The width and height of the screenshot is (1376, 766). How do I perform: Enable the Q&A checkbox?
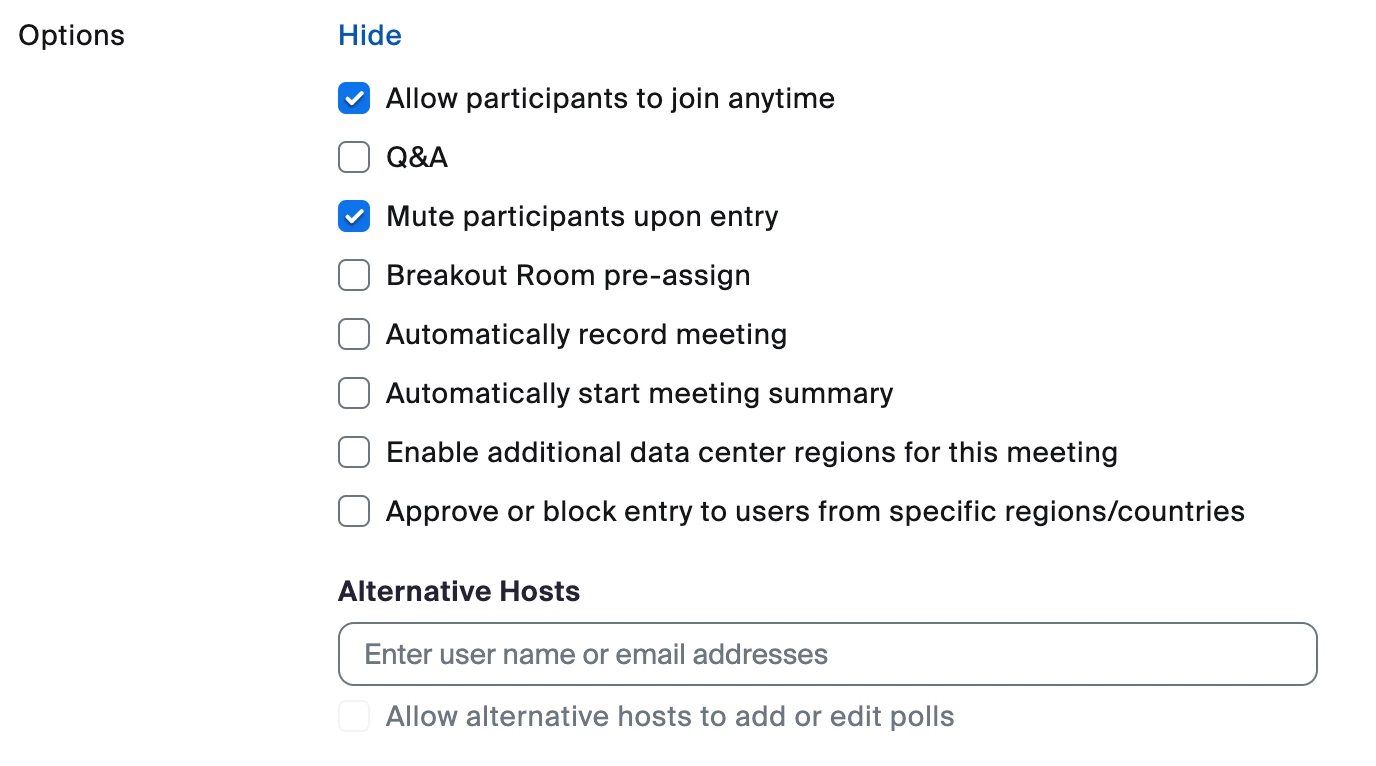354,158
